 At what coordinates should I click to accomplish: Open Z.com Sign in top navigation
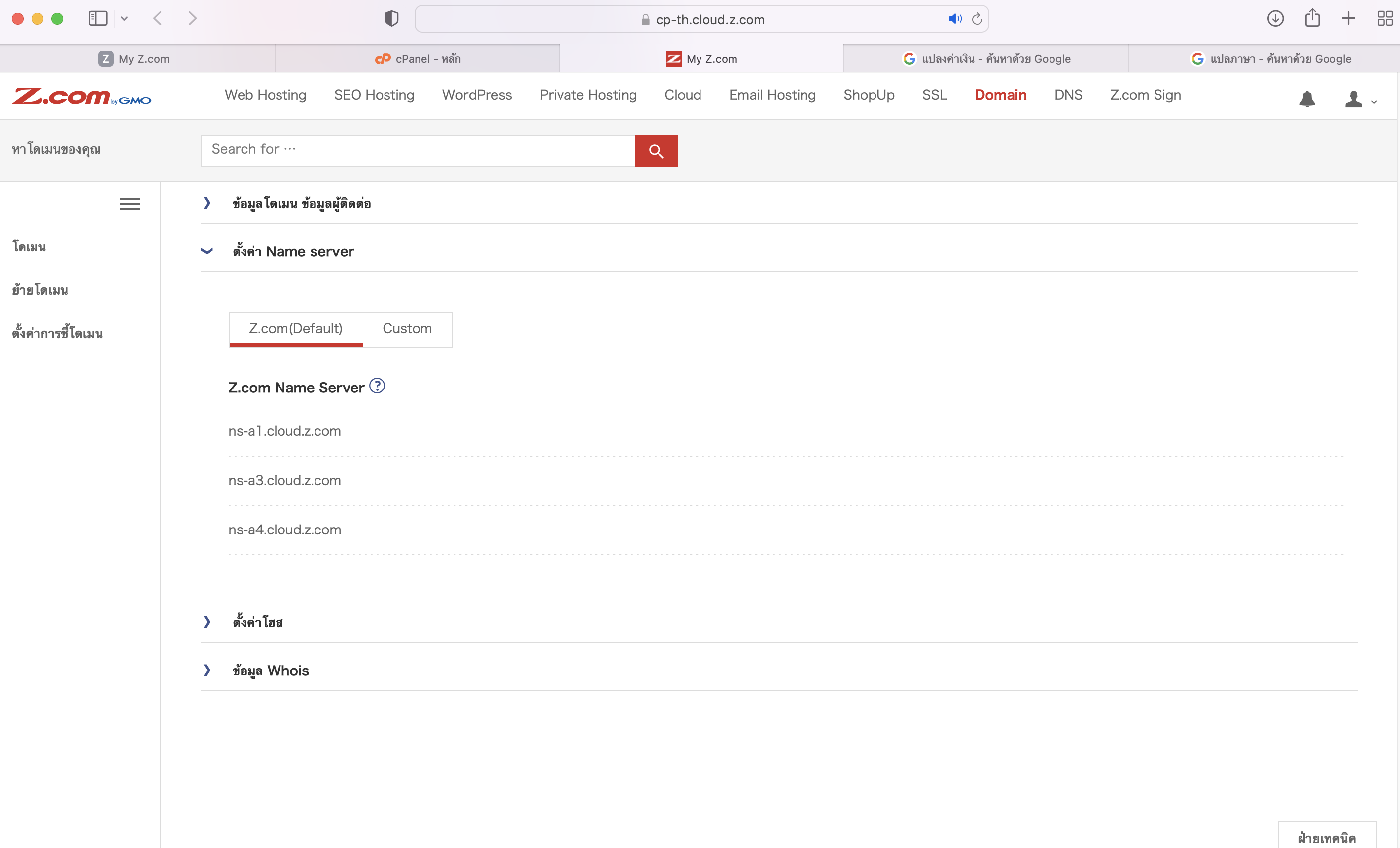pos(1146,95)
